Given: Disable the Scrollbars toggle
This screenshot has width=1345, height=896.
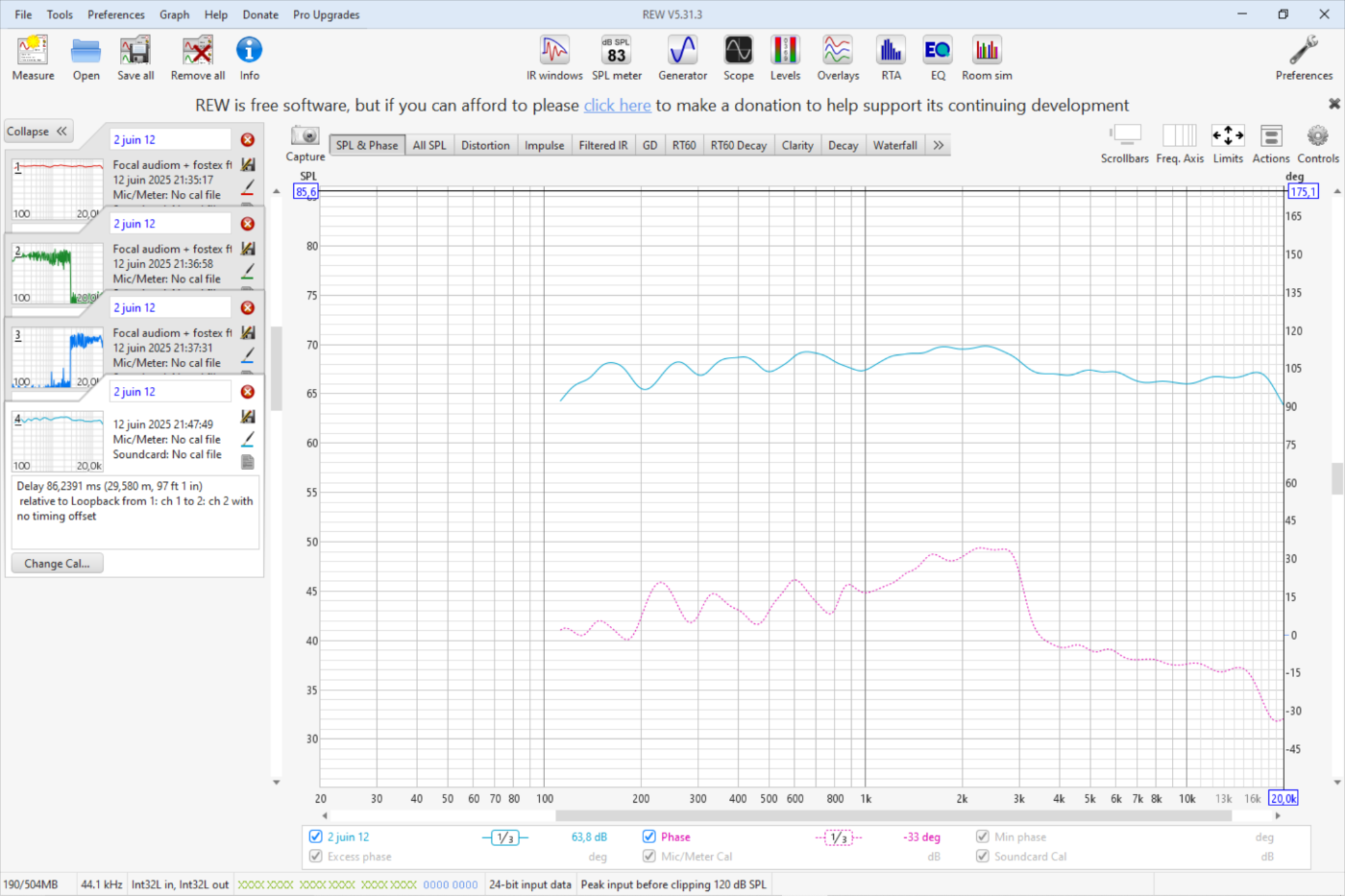Looking at the screenshot, I should tap(1124, 143).
